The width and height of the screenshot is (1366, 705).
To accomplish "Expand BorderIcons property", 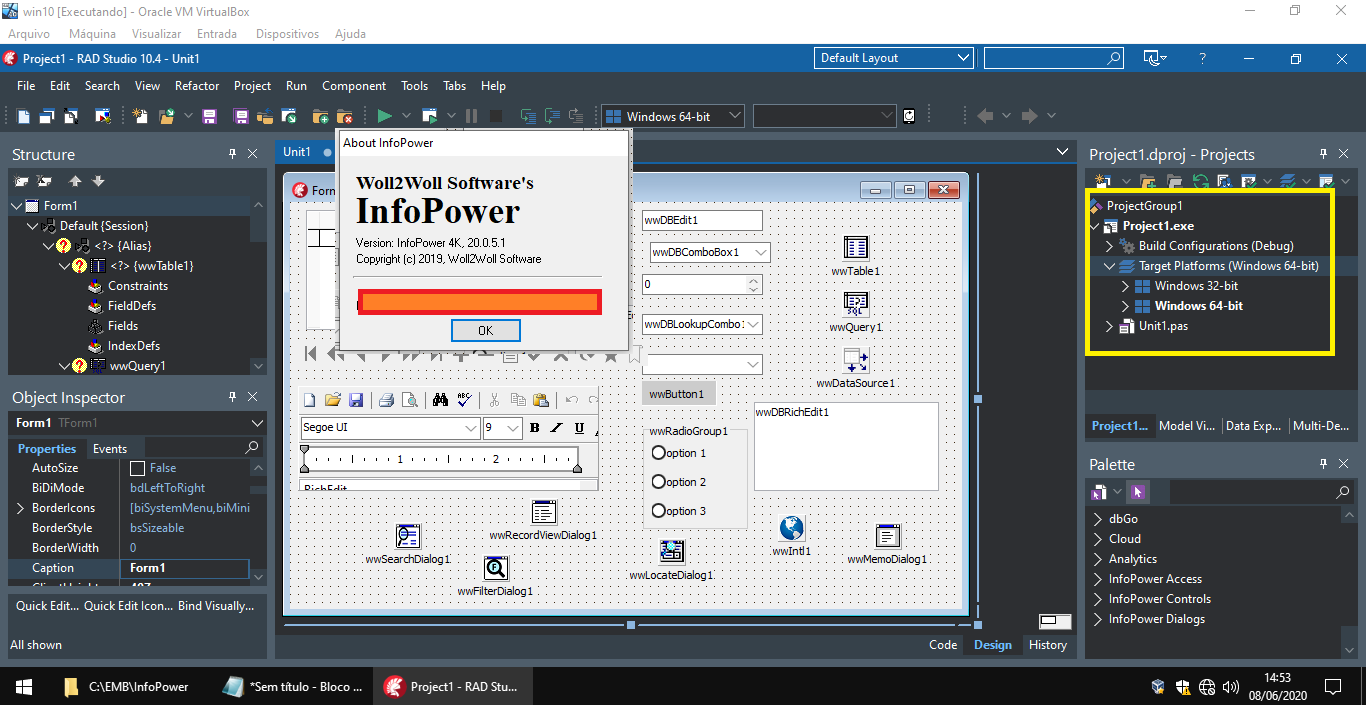I will click(20, 508).
